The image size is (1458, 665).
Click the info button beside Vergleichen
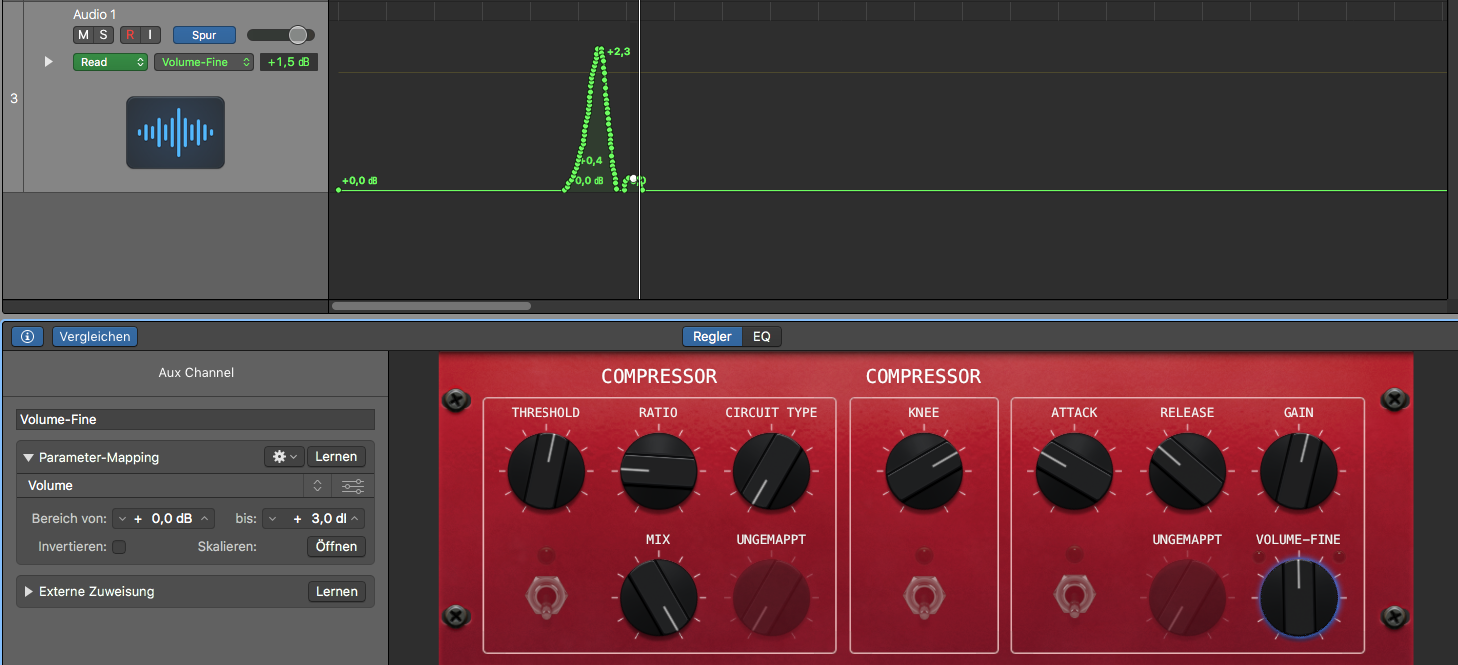coord(27,337)
